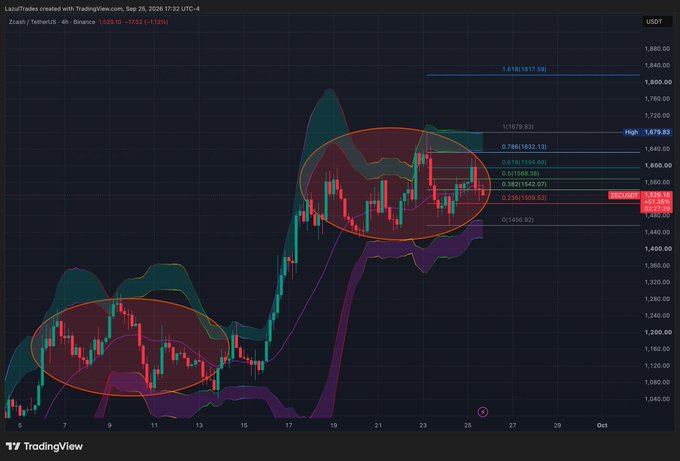
Task: Click the 1,160.00 price axis label
Action: pyautogui.click(x=658, y=349)
